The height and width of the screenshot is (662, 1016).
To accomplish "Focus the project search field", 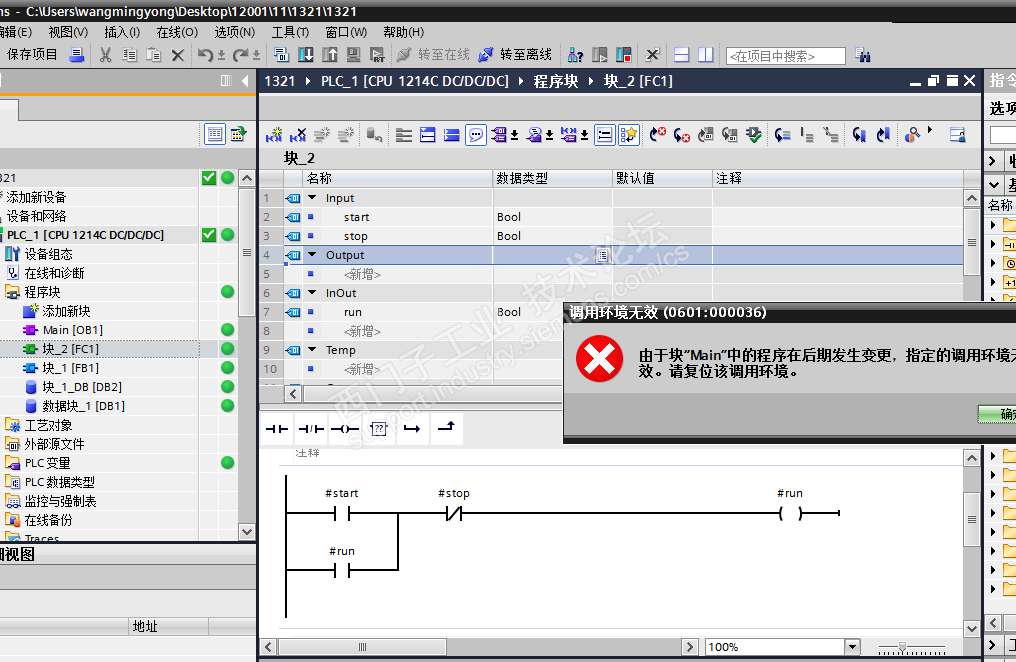I will tap(785, 56).
